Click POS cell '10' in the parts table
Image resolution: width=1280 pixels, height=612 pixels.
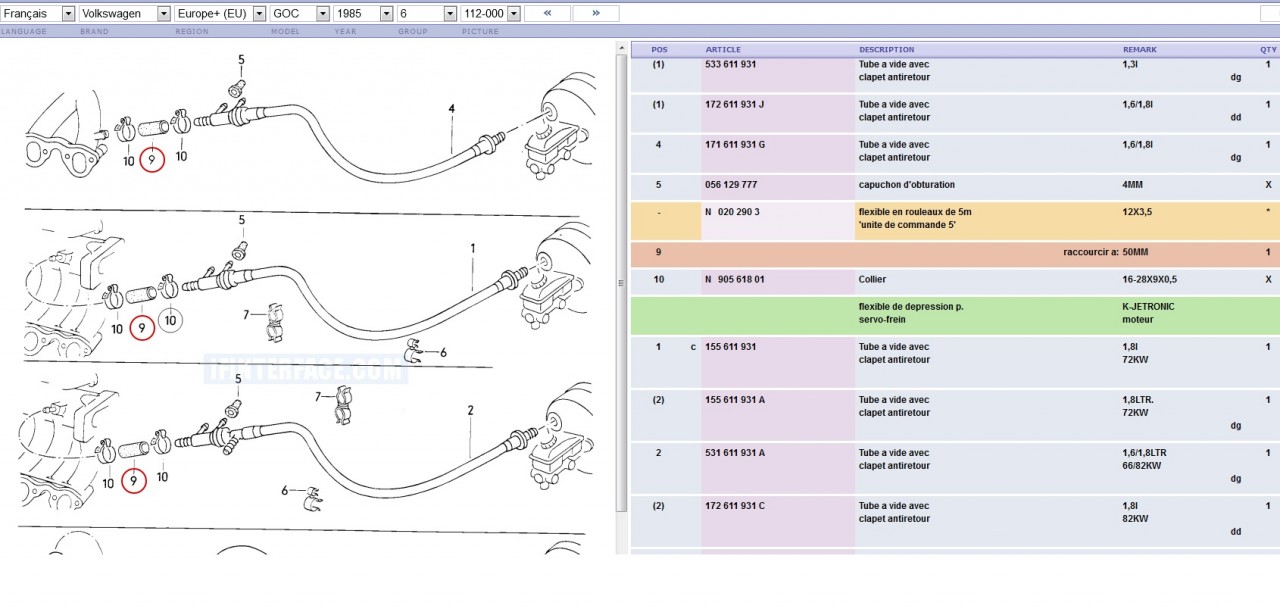pos(658,279)
